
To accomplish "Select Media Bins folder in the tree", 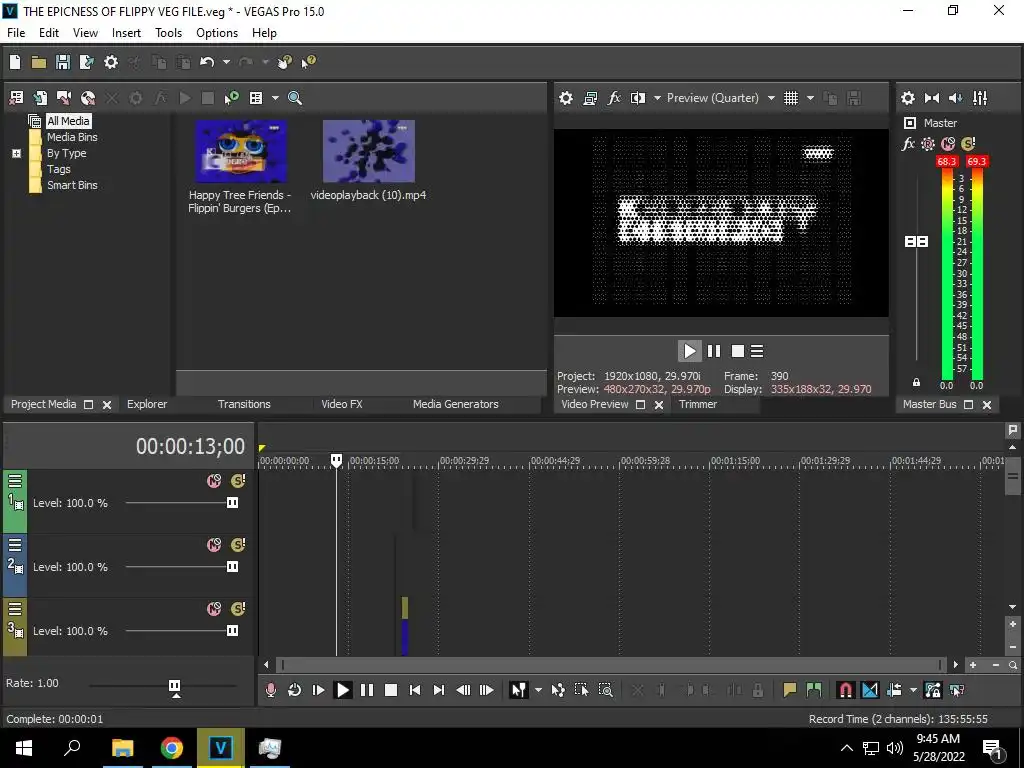I will pos(72,137).
